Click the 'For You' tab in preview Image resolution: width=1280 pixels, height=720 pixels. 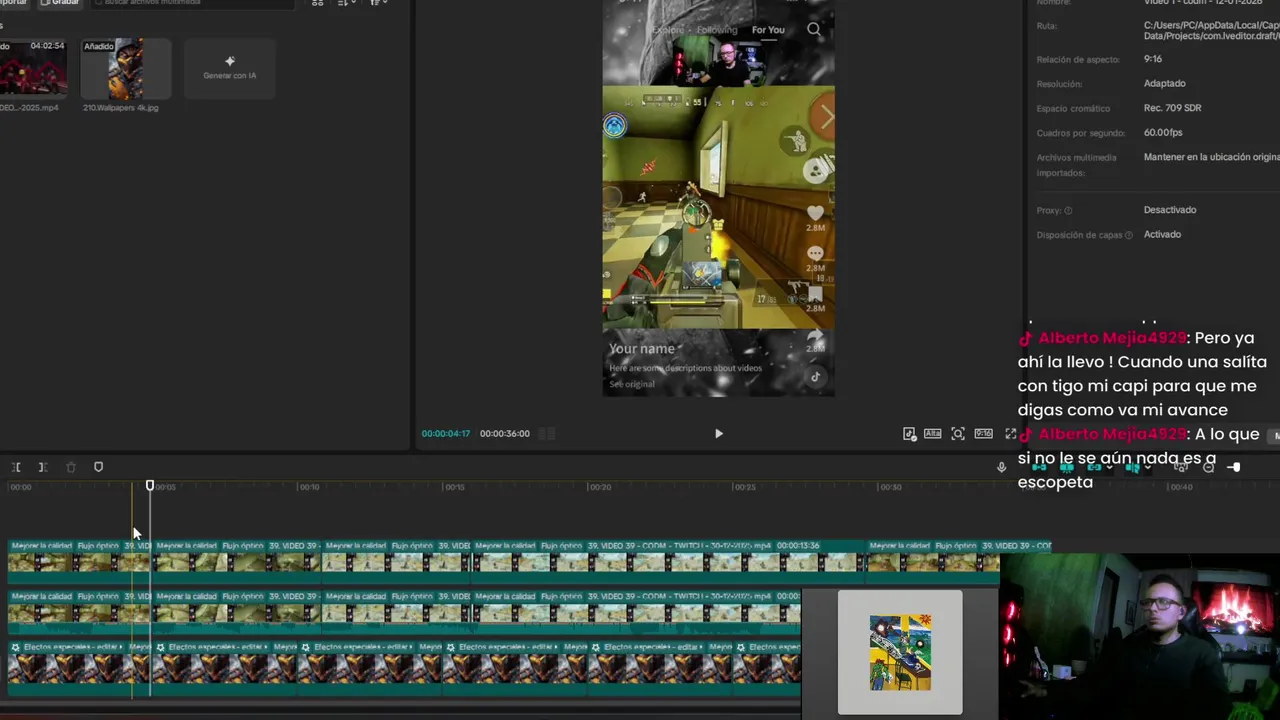click(768, 30)
